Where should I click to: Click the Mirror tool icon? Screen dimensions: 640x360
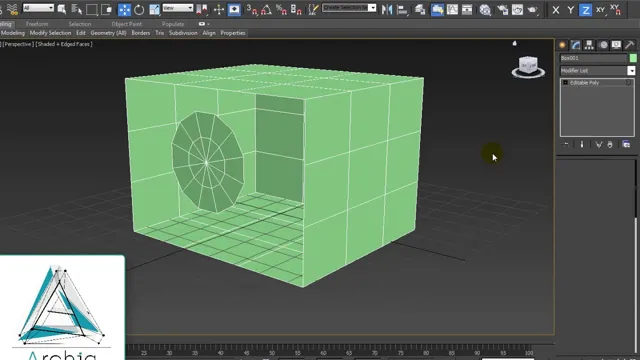(387, 9)
